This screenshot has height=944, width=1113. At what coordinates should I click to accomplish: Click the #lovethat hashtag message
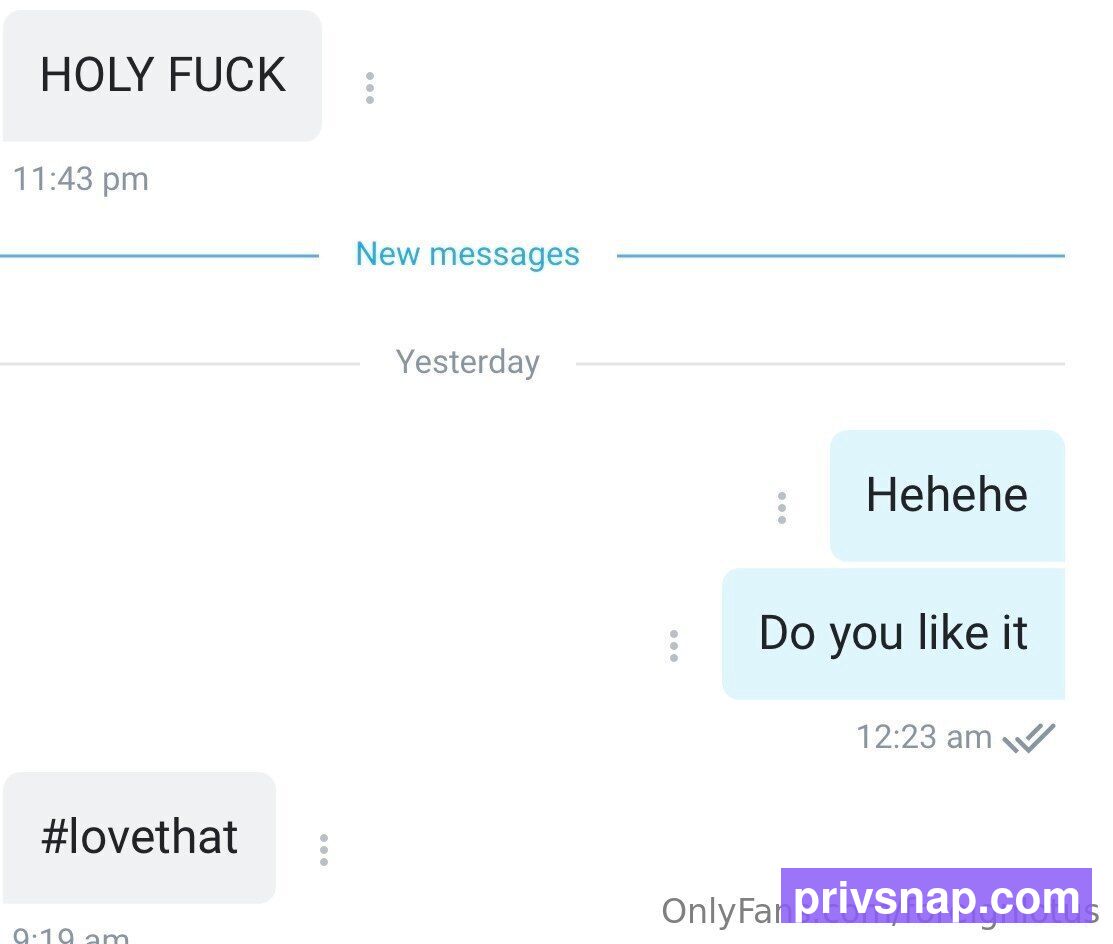pos(139,838)
